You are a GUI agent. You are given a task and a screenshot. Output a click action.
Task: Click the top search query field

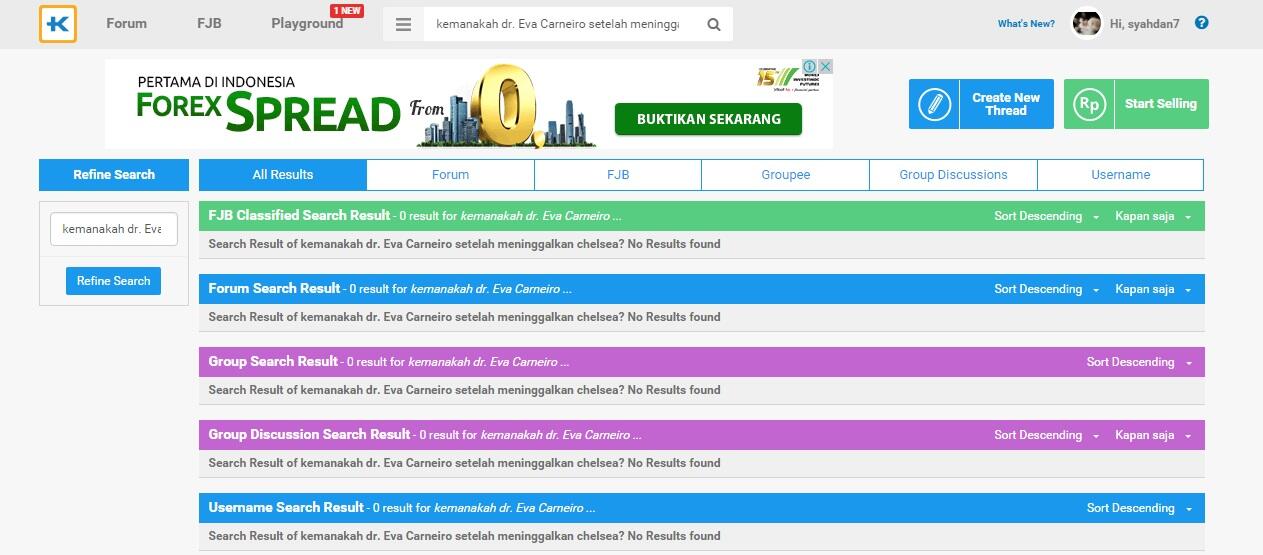[x=560, y=25]
